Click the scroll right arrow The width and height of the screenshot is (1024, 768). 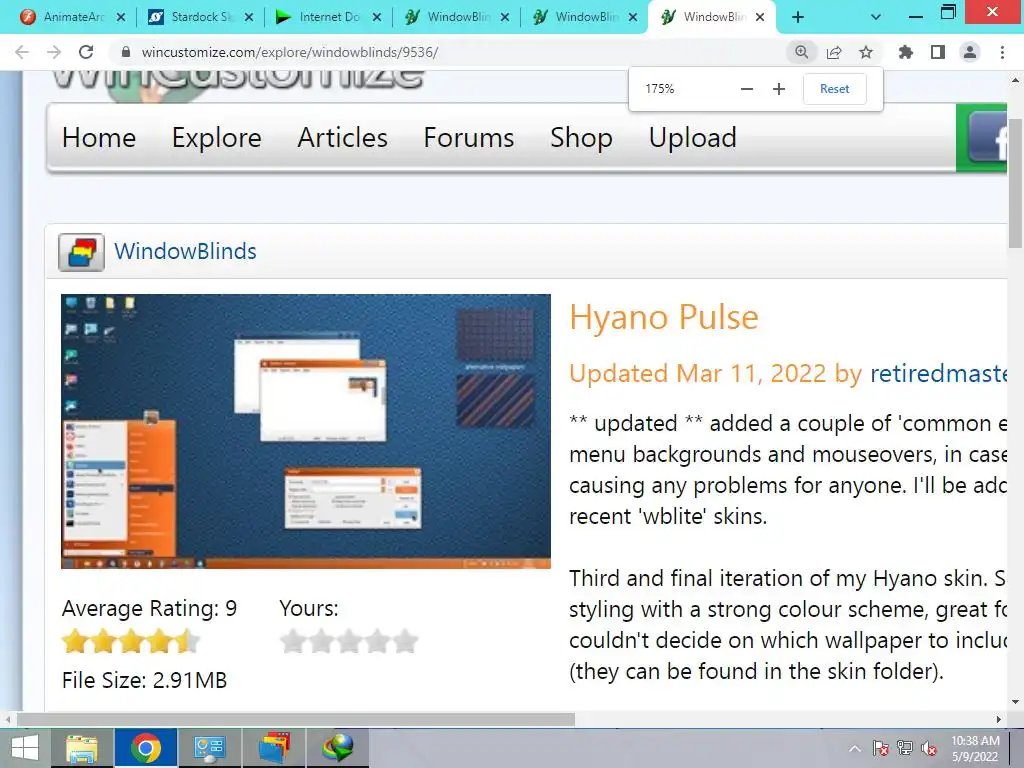click(x=999, y=719)
